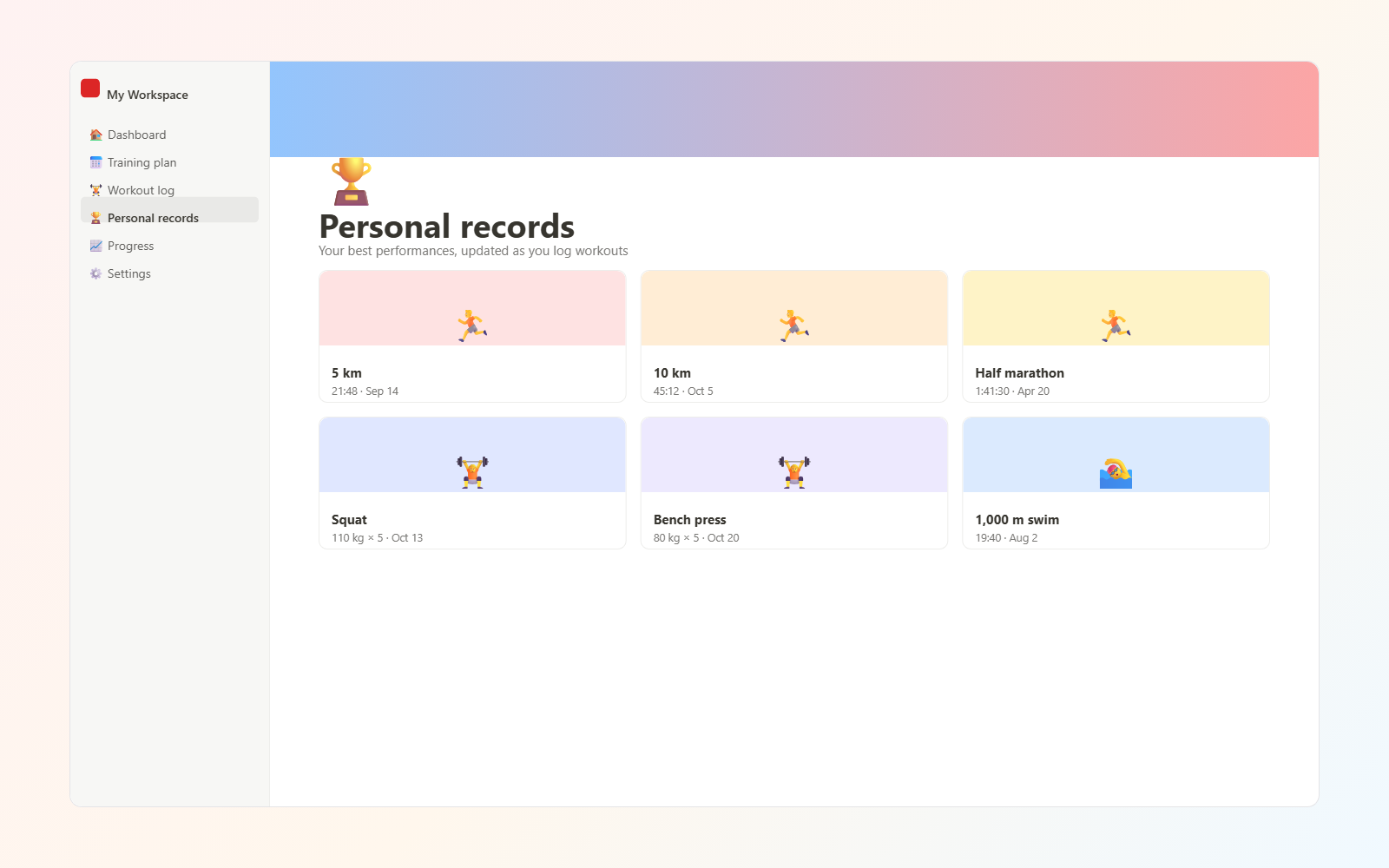Click the '45:12 · Oct 5' text
Viewport: 1389px width, 868px height.
point(683,391)
